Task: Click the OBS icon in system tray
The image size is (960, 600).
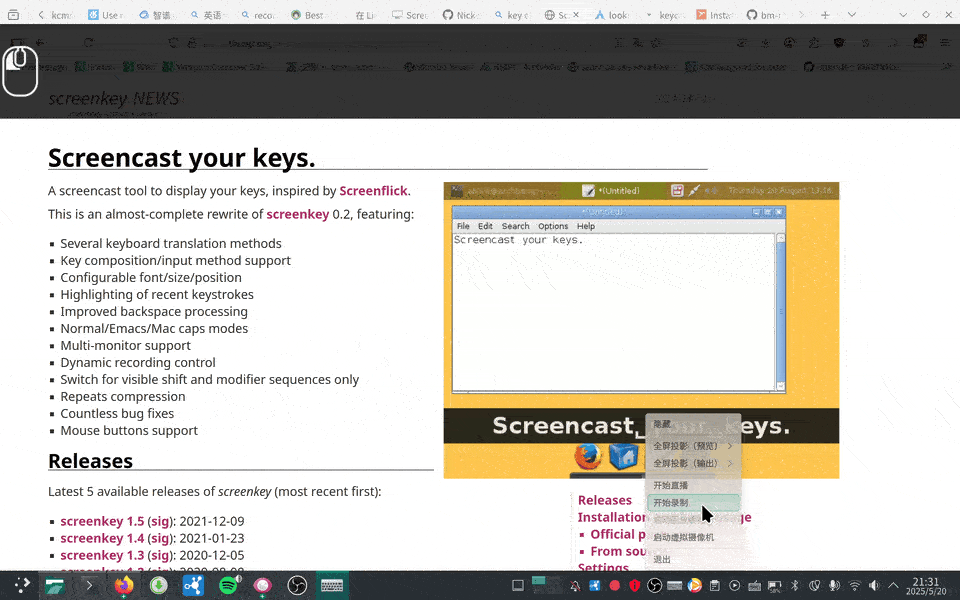Action: [x=654, y=586]
